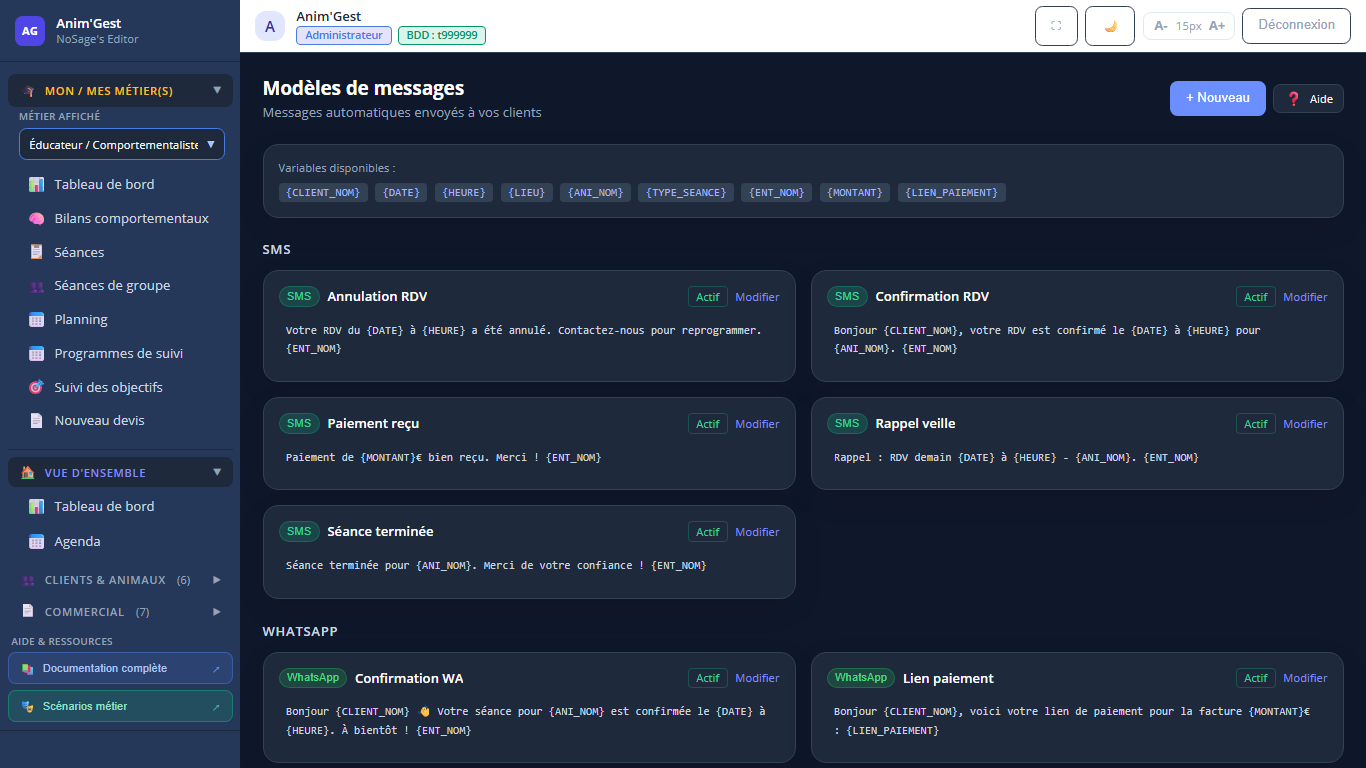Modify the Annulation RDV template
1366x768 pixels.
pos(757,297)
